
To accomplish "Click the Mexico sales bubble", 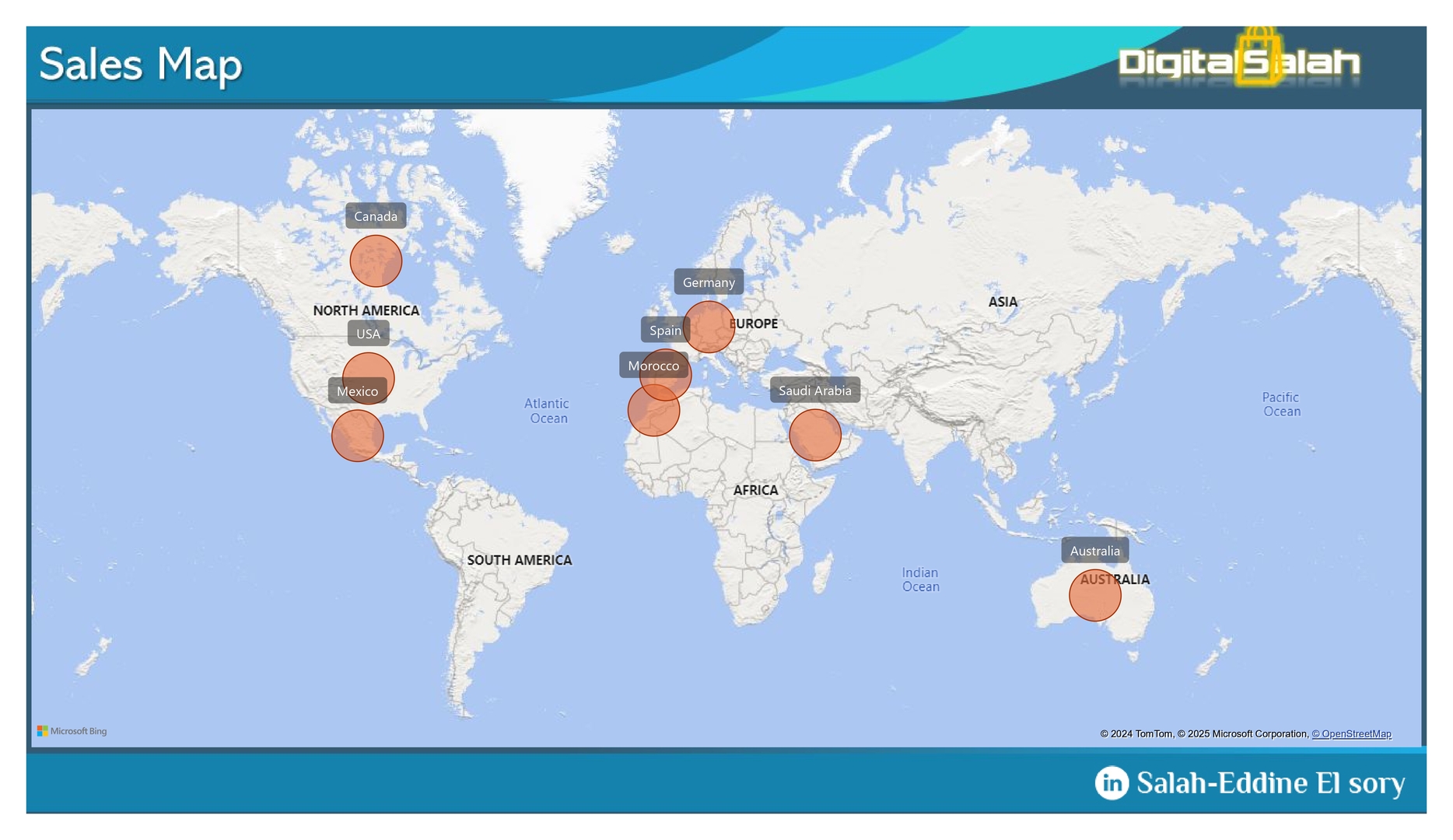I will [x=357, y=437].
